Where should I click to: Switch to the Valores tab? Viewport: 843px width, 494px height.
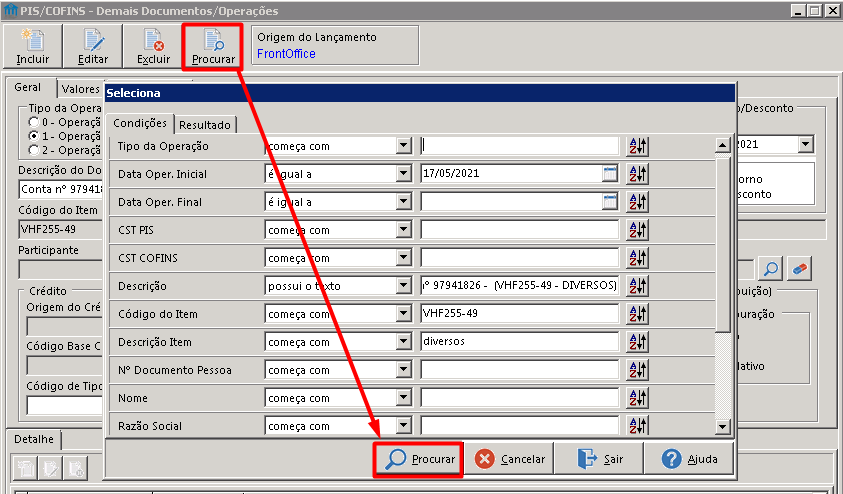(81, 89)
